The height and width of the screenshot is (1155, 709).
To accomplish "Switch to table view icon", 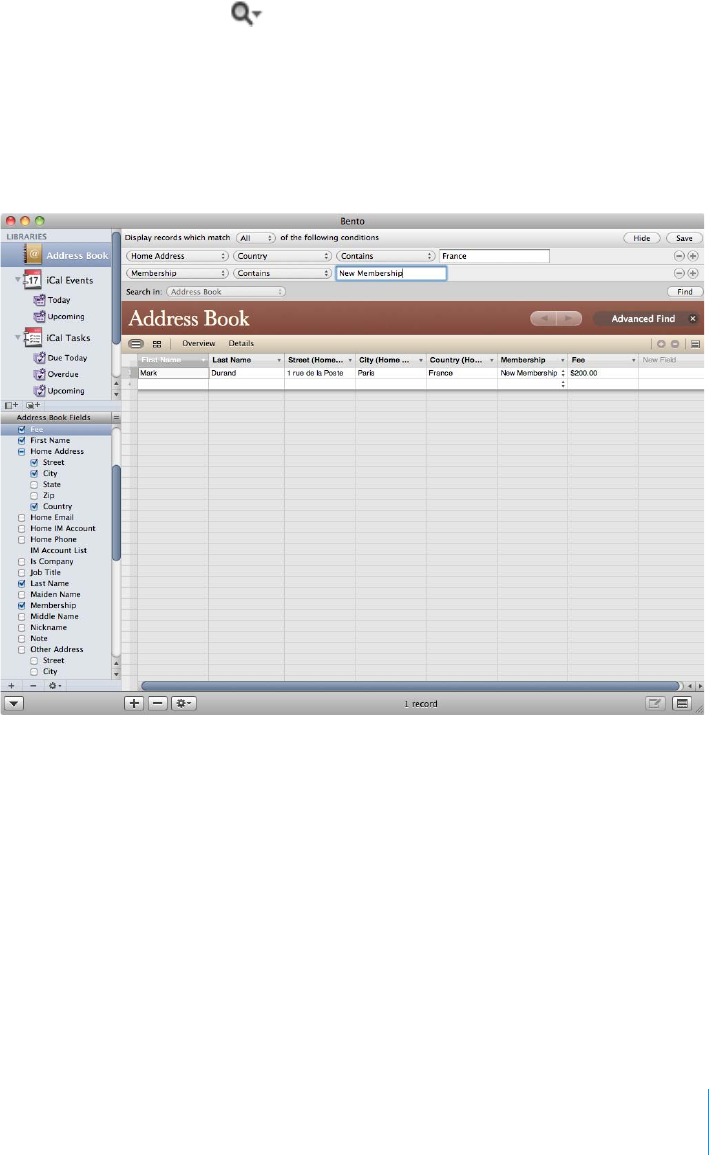I will pos(136,343).
